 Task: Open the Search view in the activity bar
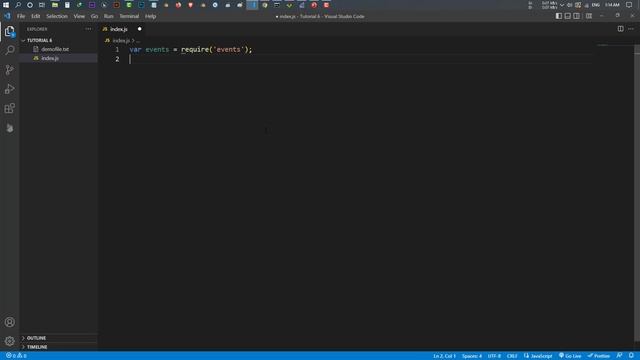[9, 50]
